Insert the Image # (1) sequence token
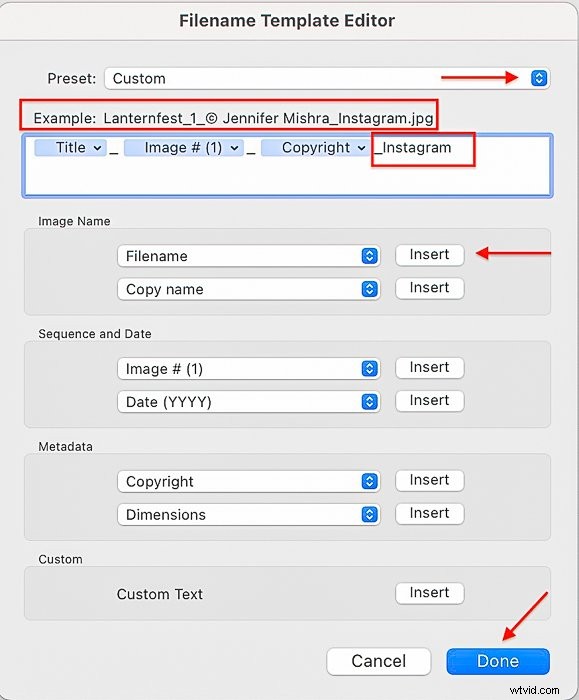Image resolution: width=579 pixels, height=700 pixels. click(x=429, y=368)
